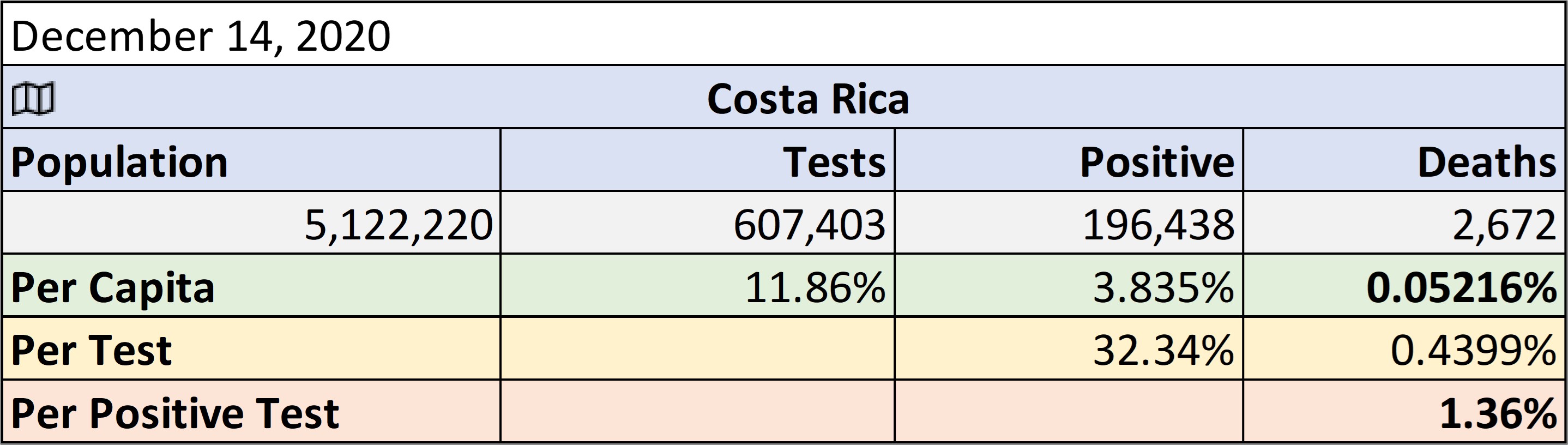Click the map icon beside Costa Rica

(33, 99)
